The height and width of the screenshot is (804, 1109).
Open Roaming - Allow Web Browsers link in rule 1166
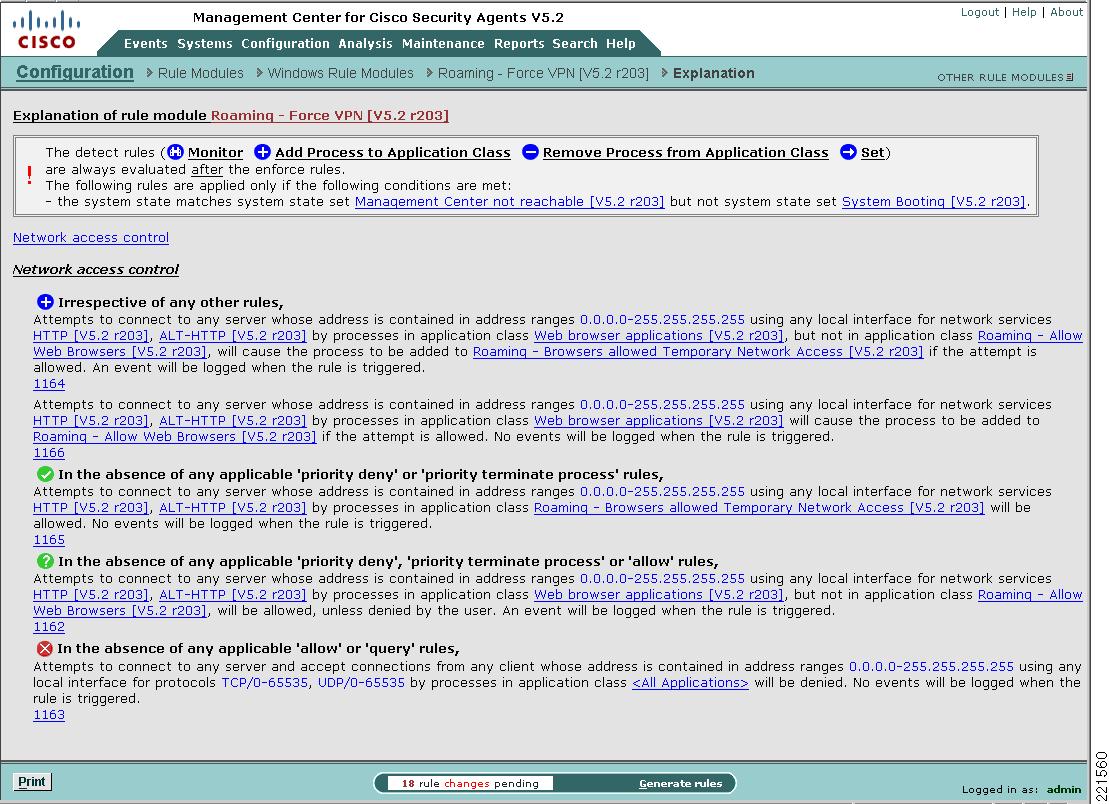tap(175, 436)
